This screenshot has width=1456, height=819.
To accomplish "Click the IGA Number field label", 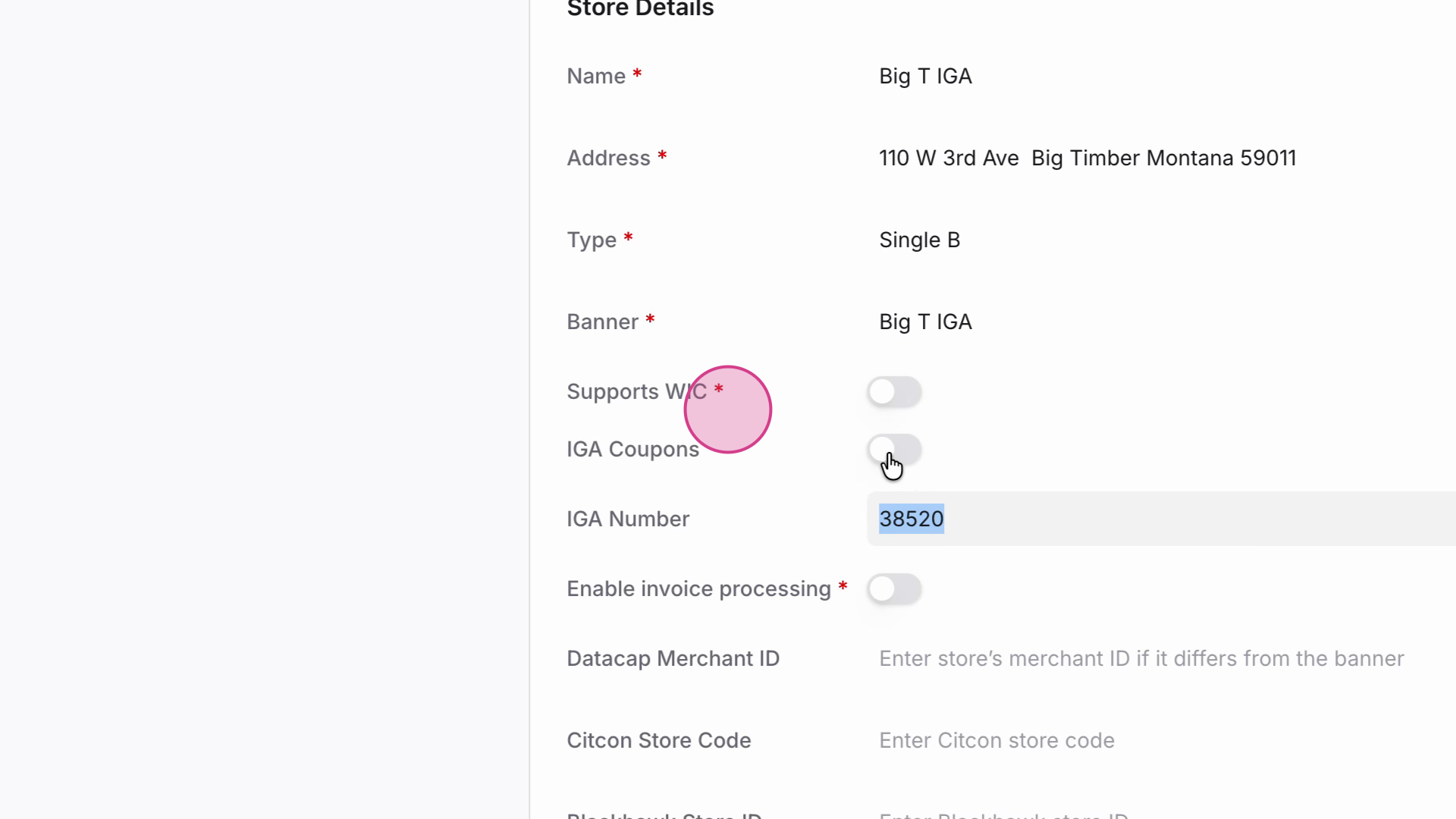I will (x=627, y=519).
